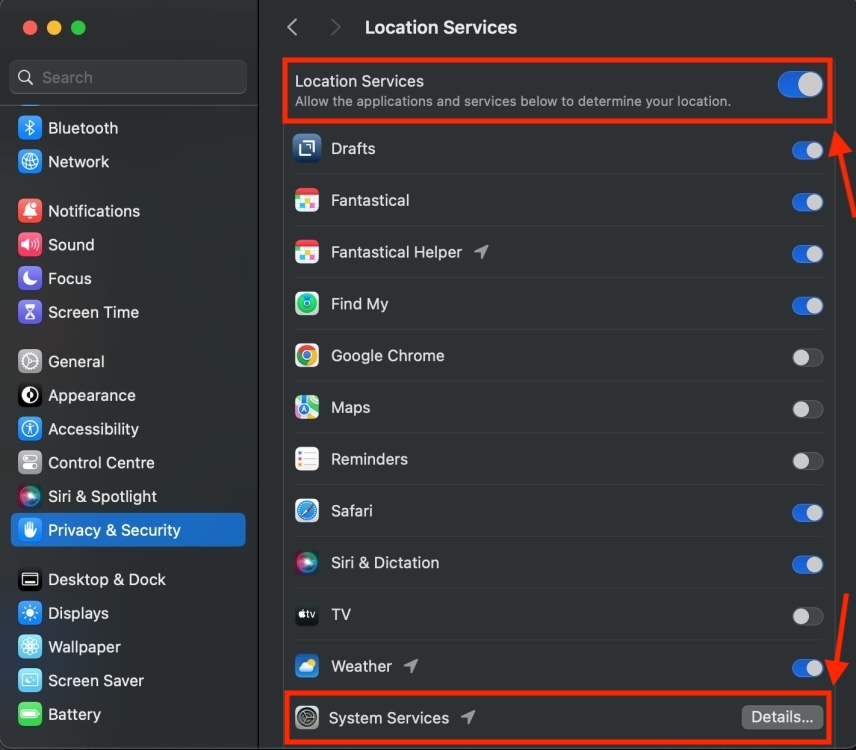Go back using the left chevron
Screen dimensions: 856x750
point(293,28)
